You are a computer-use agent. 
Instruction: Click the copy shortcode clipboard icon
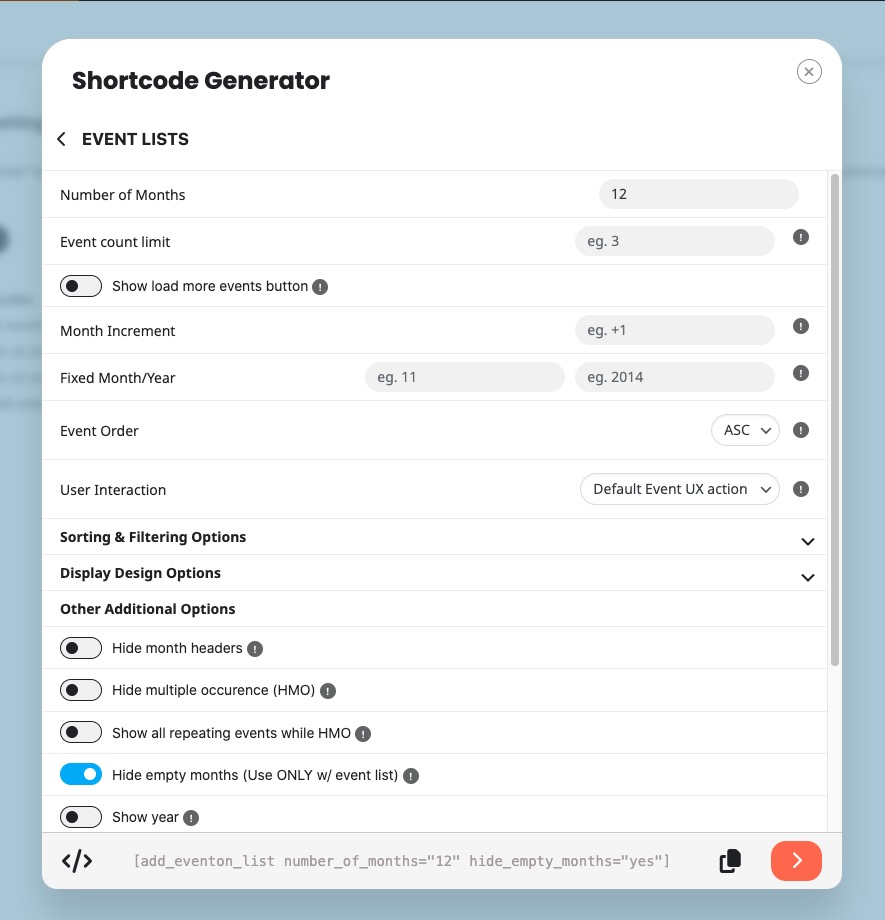click(731, 861)
